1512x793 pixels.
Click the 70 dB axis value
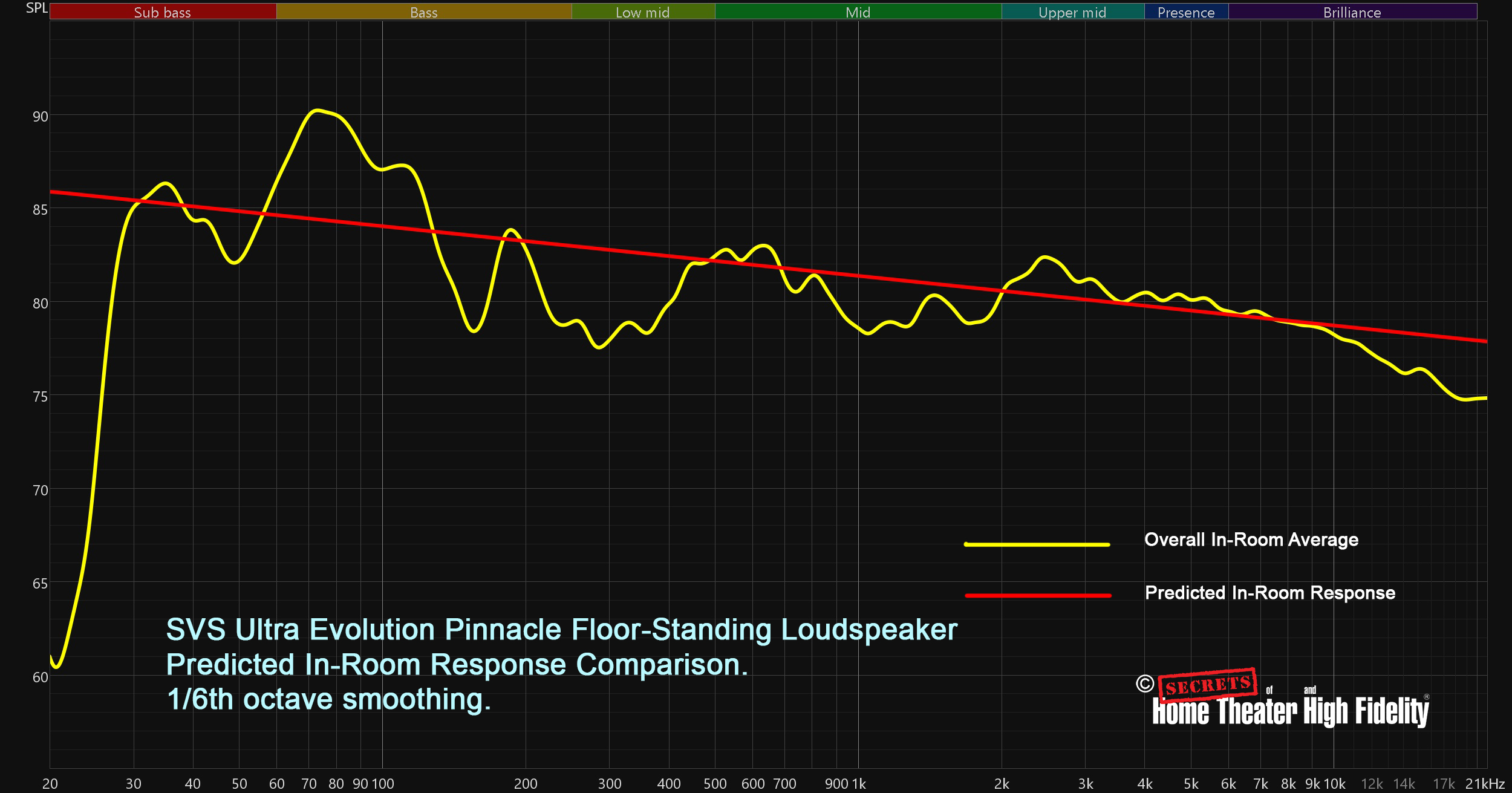coord(40,491)
